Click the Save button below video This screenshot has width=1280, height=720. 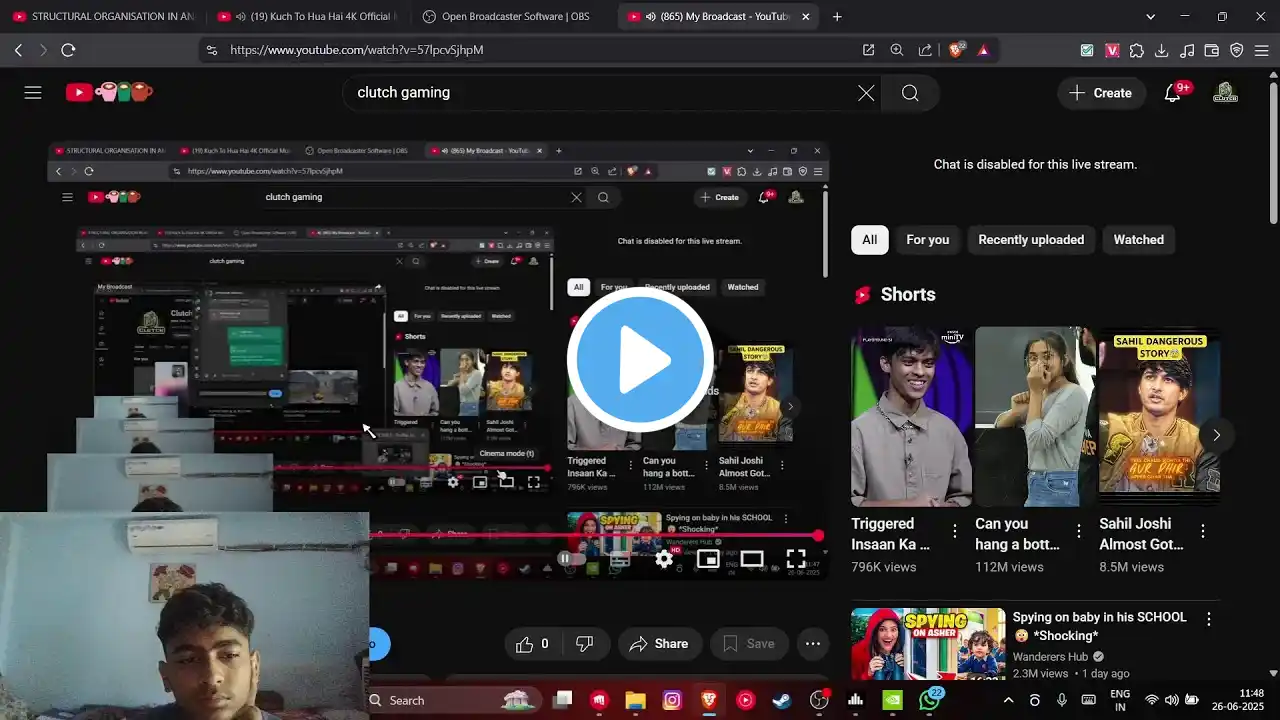tap(749, 644)
